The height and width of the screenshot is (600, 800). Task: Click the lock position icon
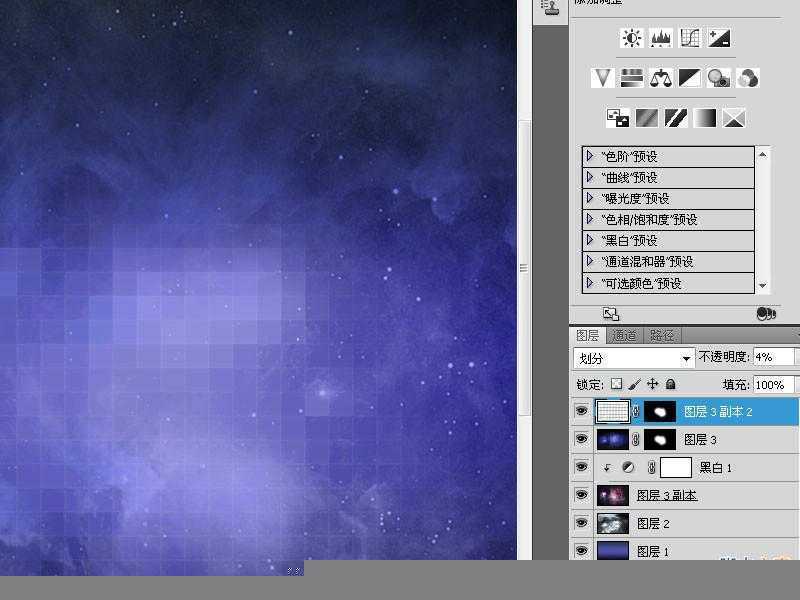pos(653,384)
